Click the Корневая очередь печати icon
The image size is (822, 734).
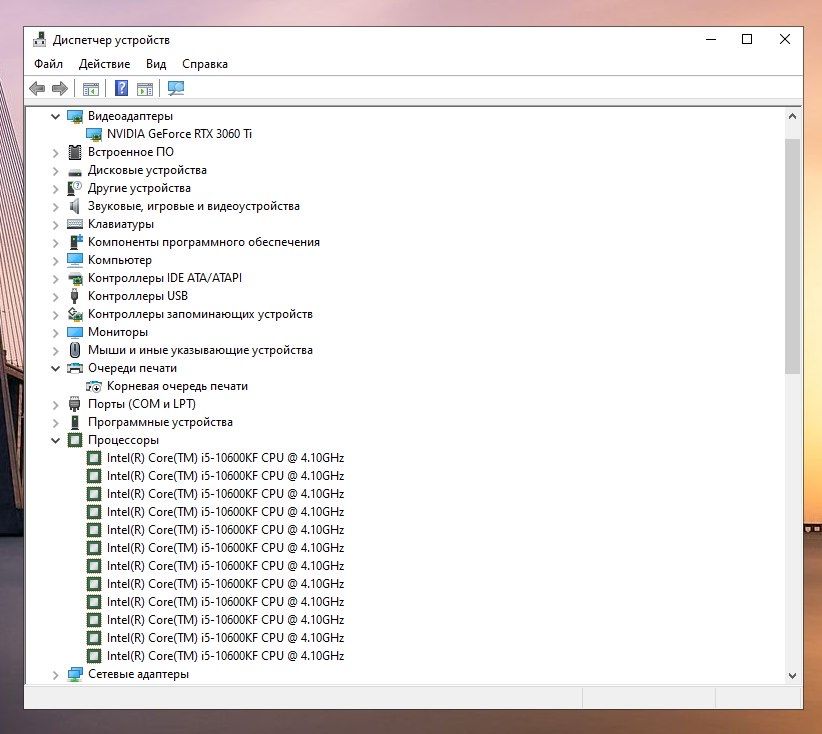(x=94, y=387)
